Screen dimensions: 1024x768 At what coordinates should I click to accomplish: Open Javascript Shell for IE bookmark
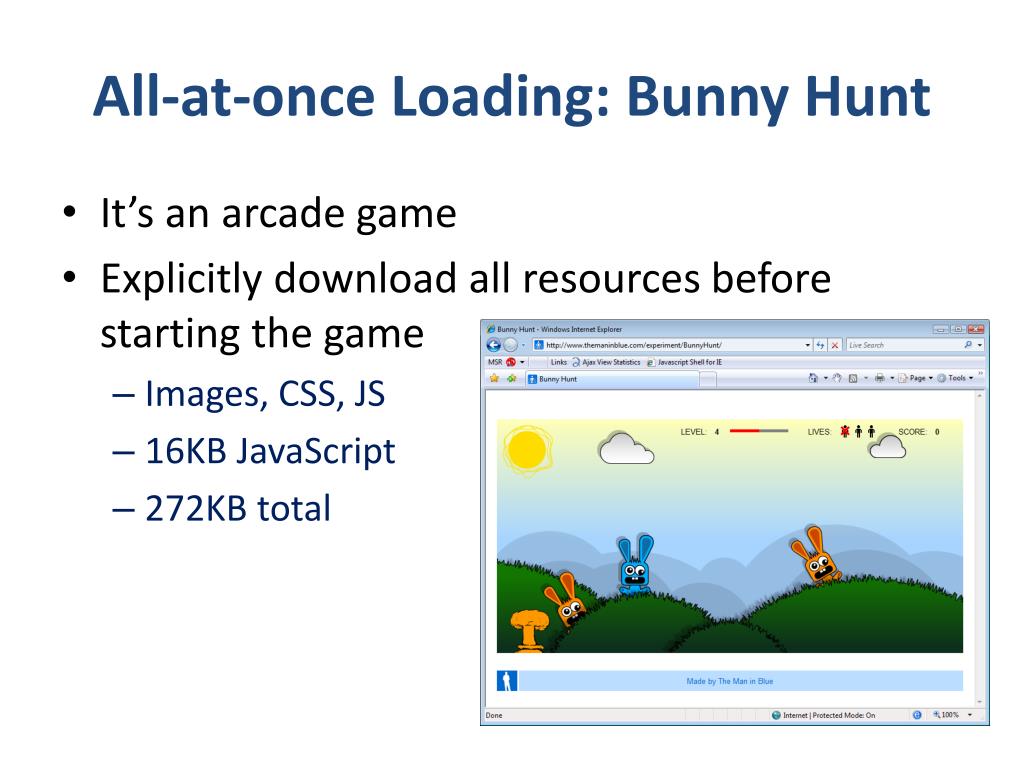[684, 362]
